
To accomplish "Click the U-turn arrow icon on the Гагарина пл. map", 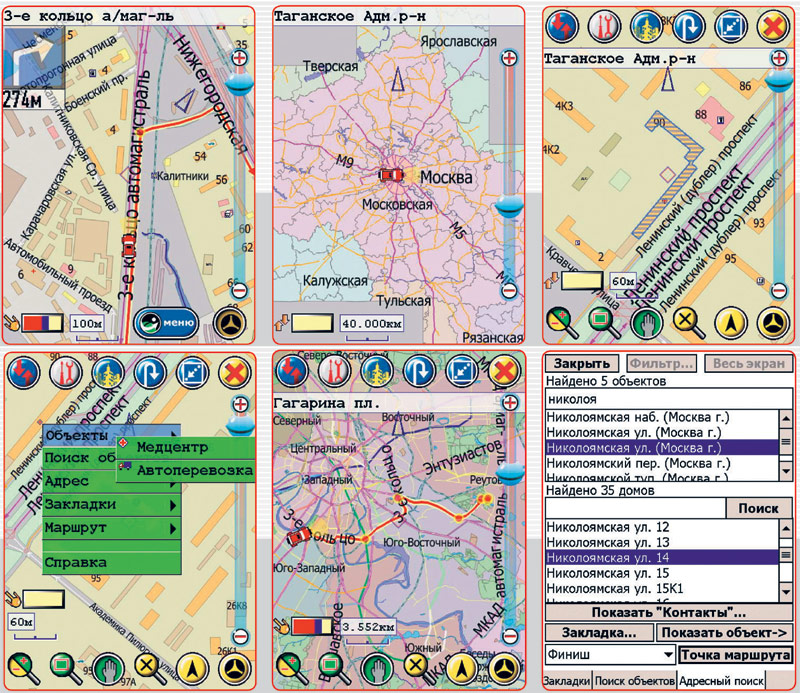I will pos(419,370).
